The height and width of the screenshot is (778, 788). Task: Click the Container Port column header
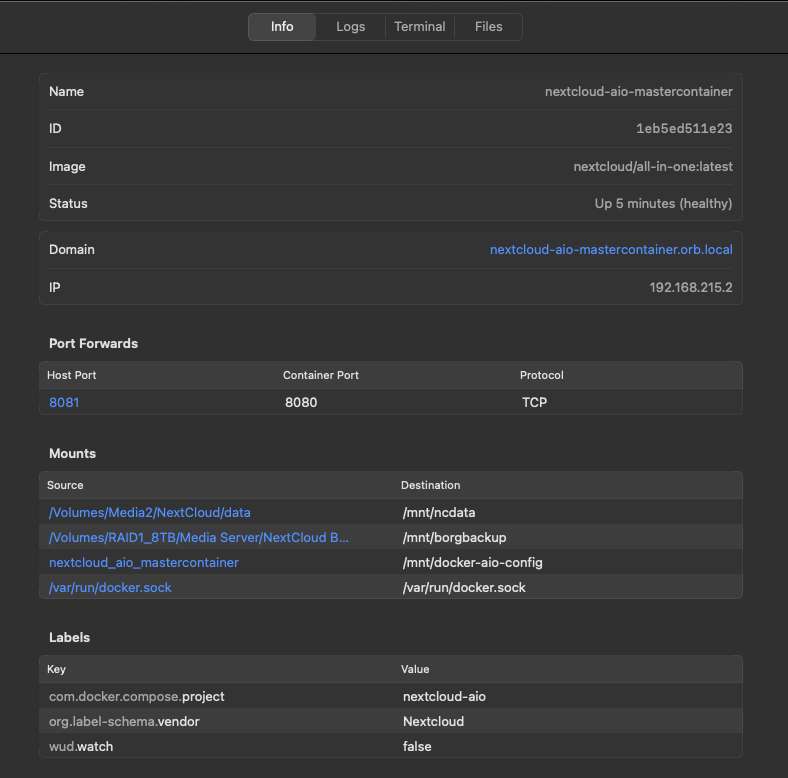pyautogui.click(x=321, y=375)
